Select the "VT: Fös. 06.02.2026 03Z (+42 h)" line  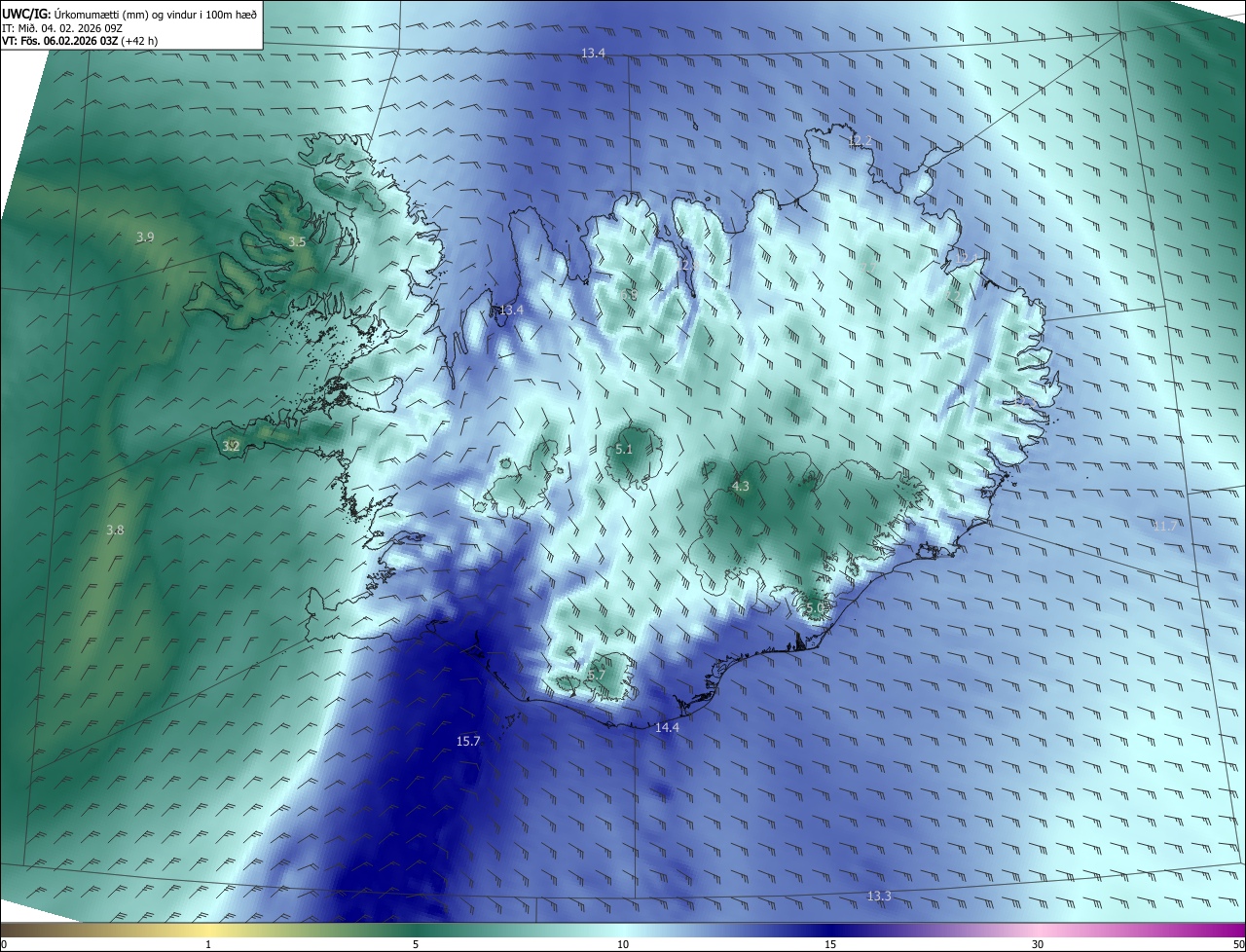click(x=80, y=41)
